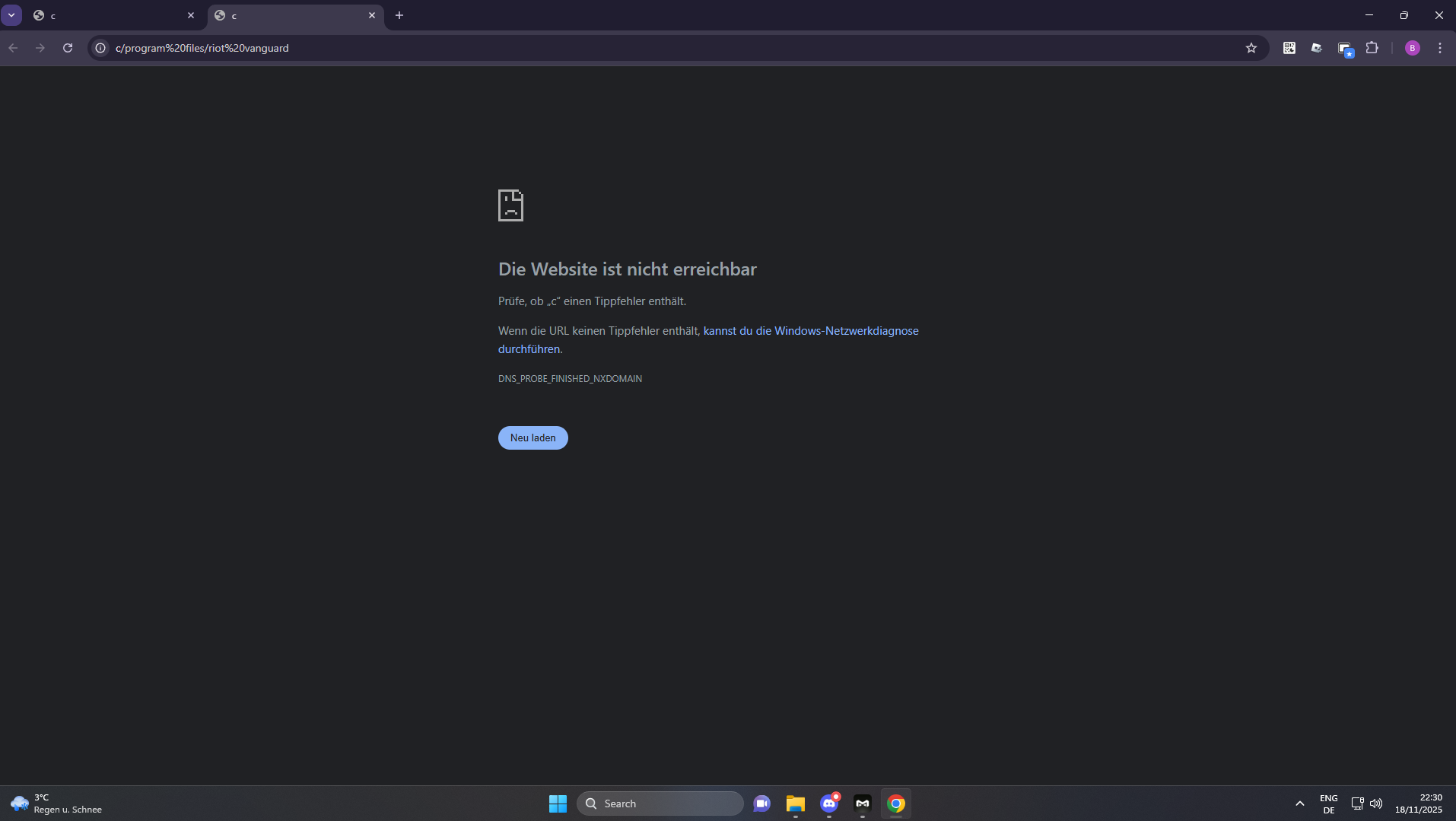Close the second active tab

coord(372,15)
